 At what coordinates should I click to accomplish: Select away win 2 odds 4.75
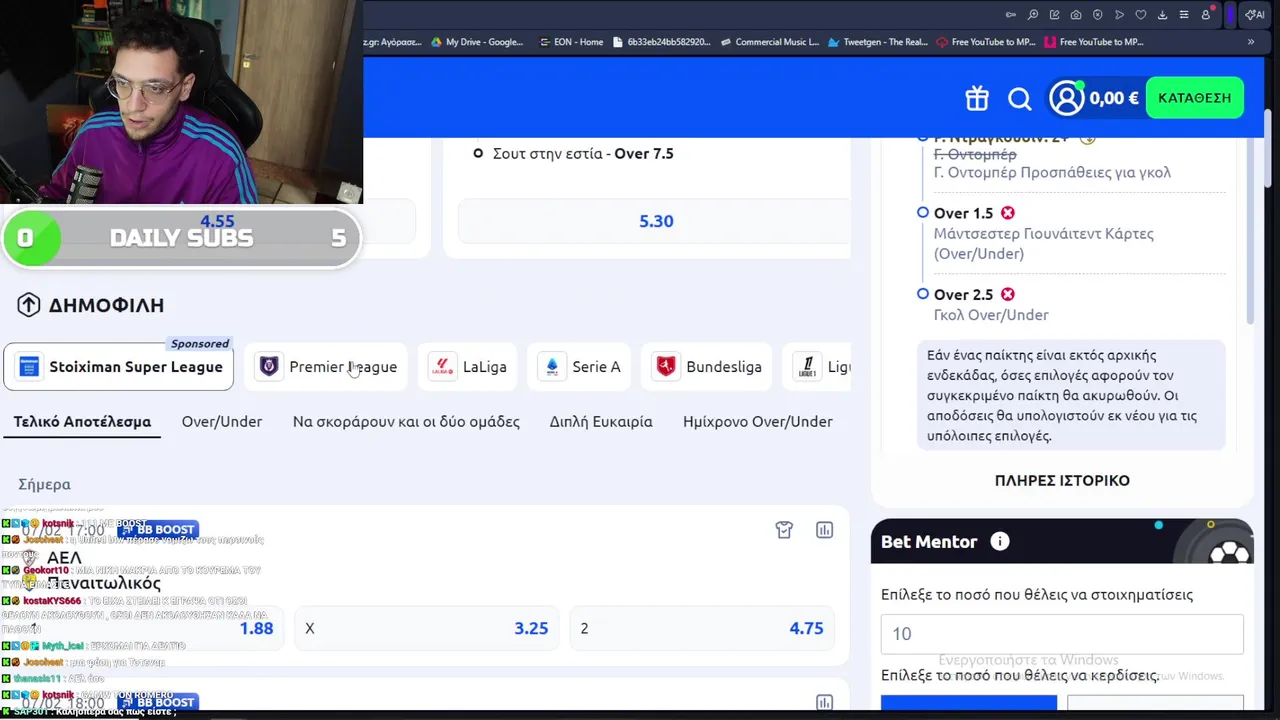pyautogui.click(x=702, y=628)
